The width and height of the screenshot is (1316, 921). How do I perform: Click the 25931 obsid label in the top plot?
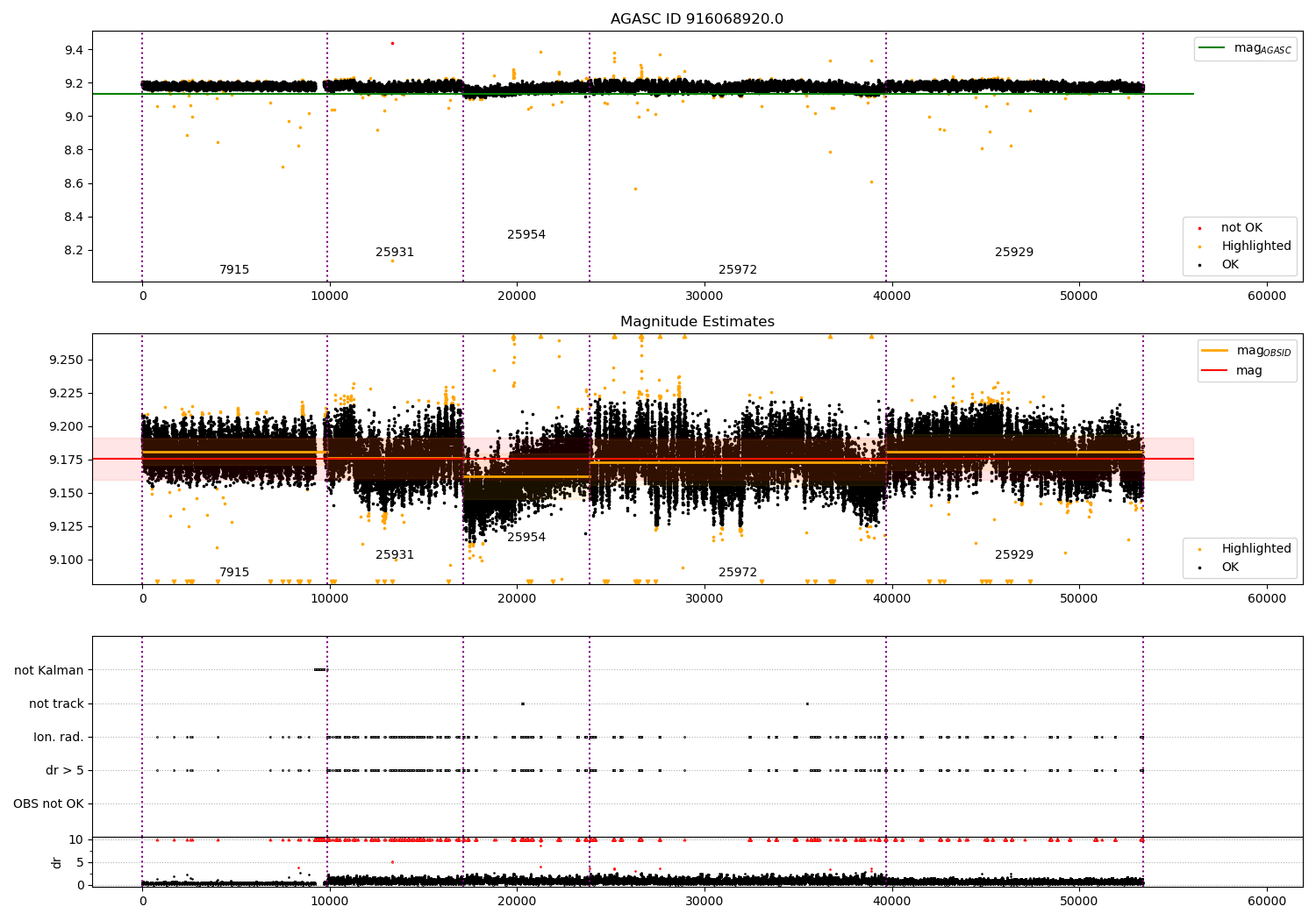tap(395, 253)
